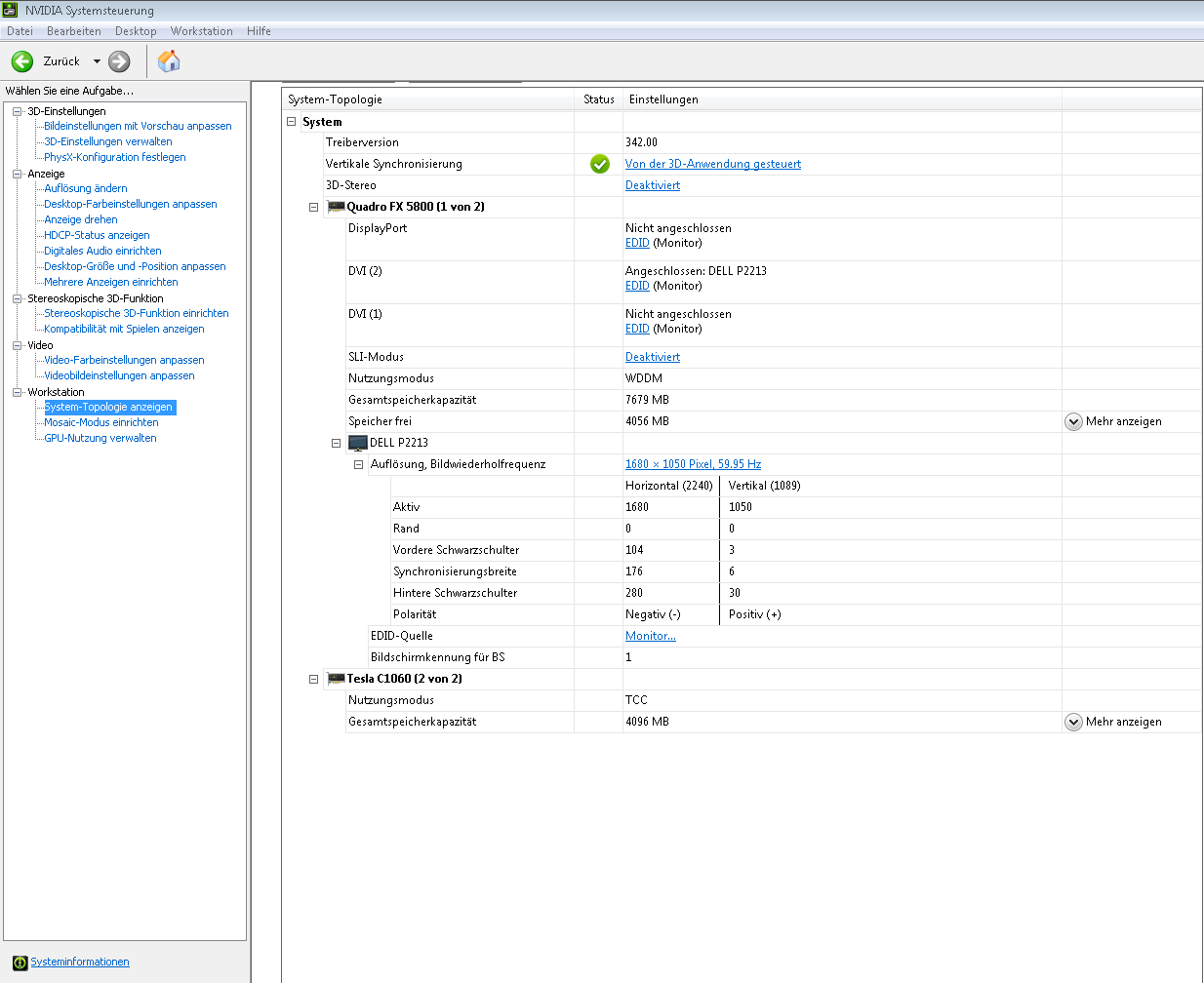Click the Treiberversion value 342.00
Screen dimensions: 1204x983
[642, 142]
